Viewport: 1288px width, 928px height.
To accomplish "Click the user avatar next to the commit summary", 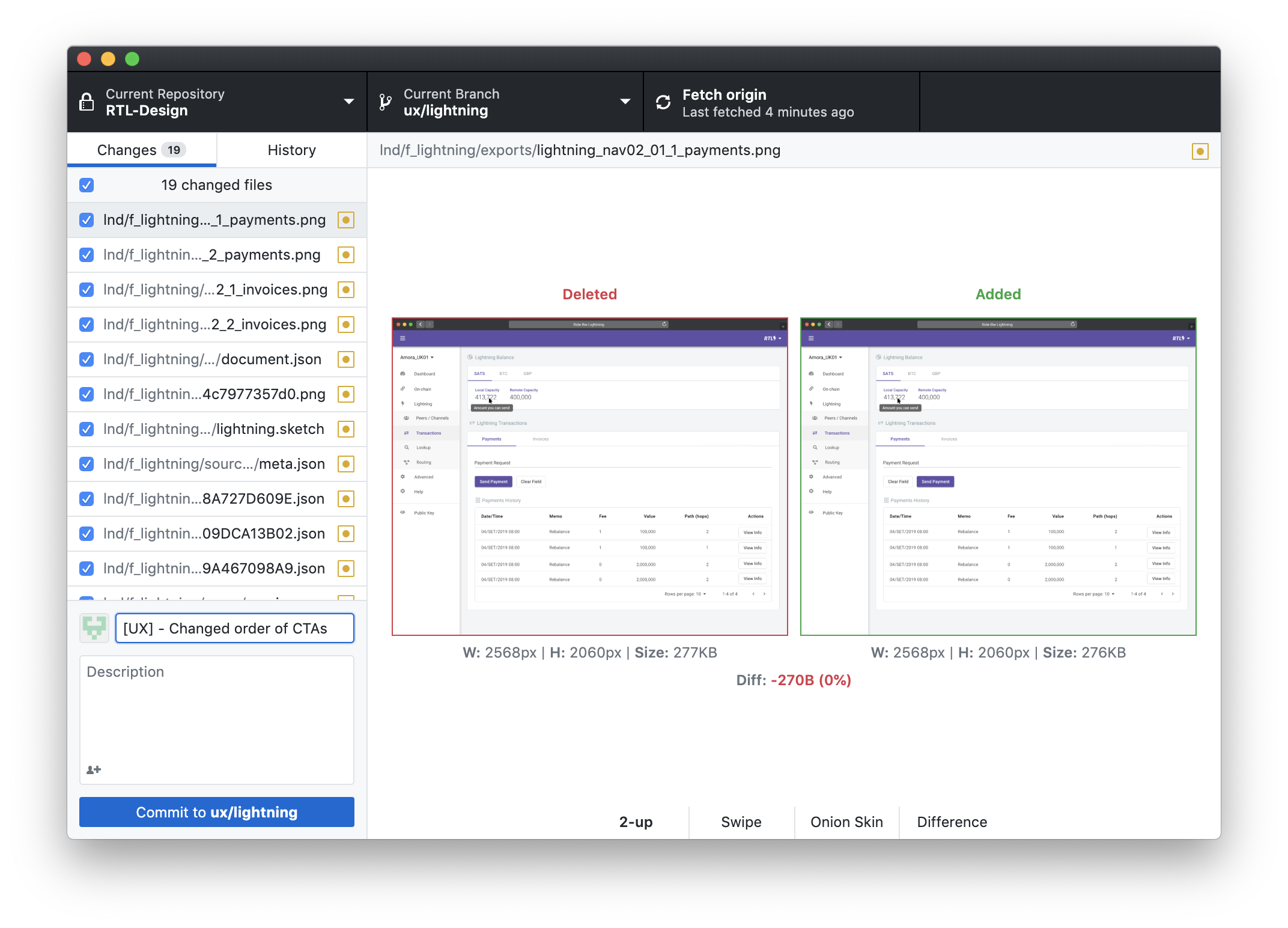I will tap(94, 628).
